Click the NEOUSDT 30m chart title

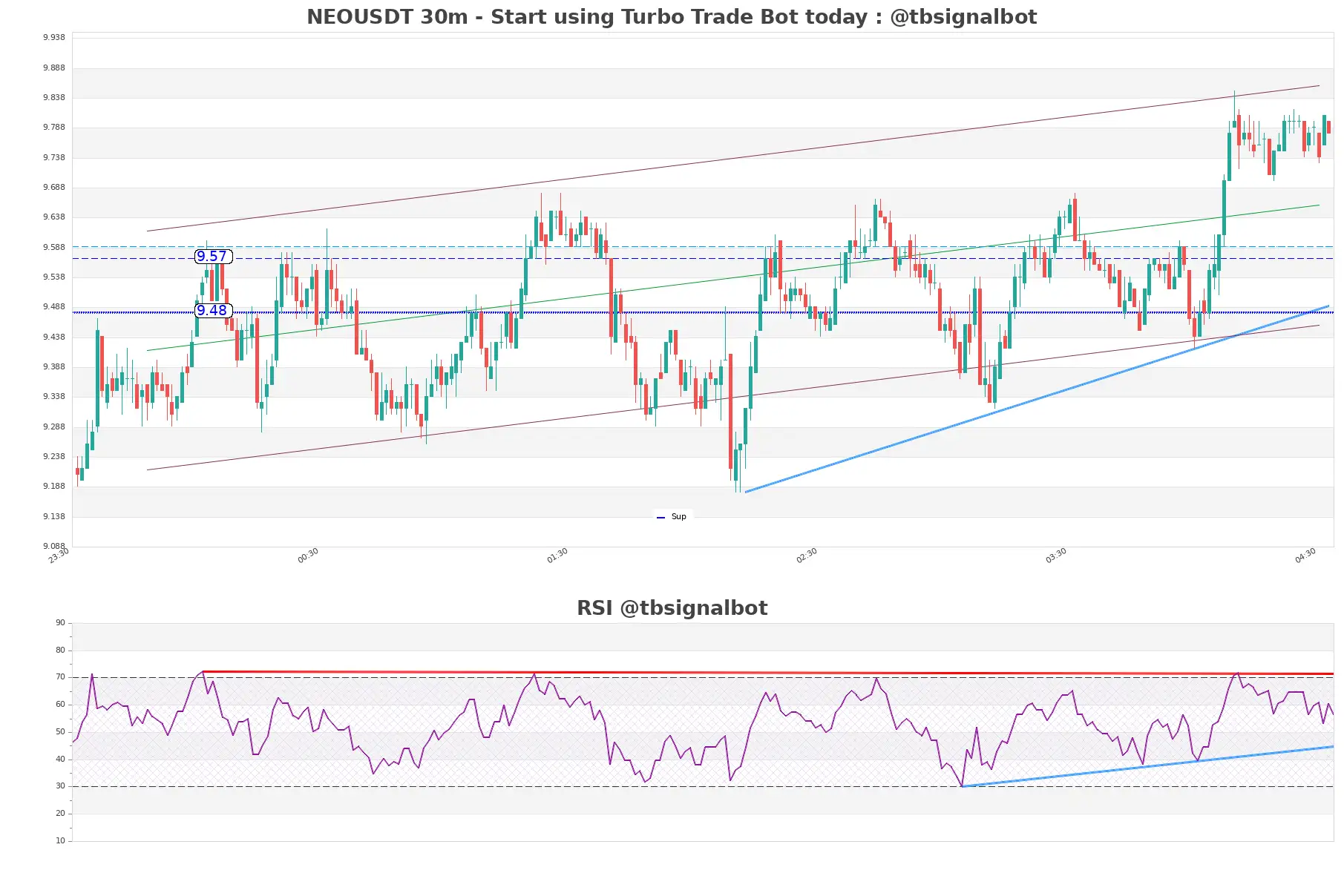(672, 17)
